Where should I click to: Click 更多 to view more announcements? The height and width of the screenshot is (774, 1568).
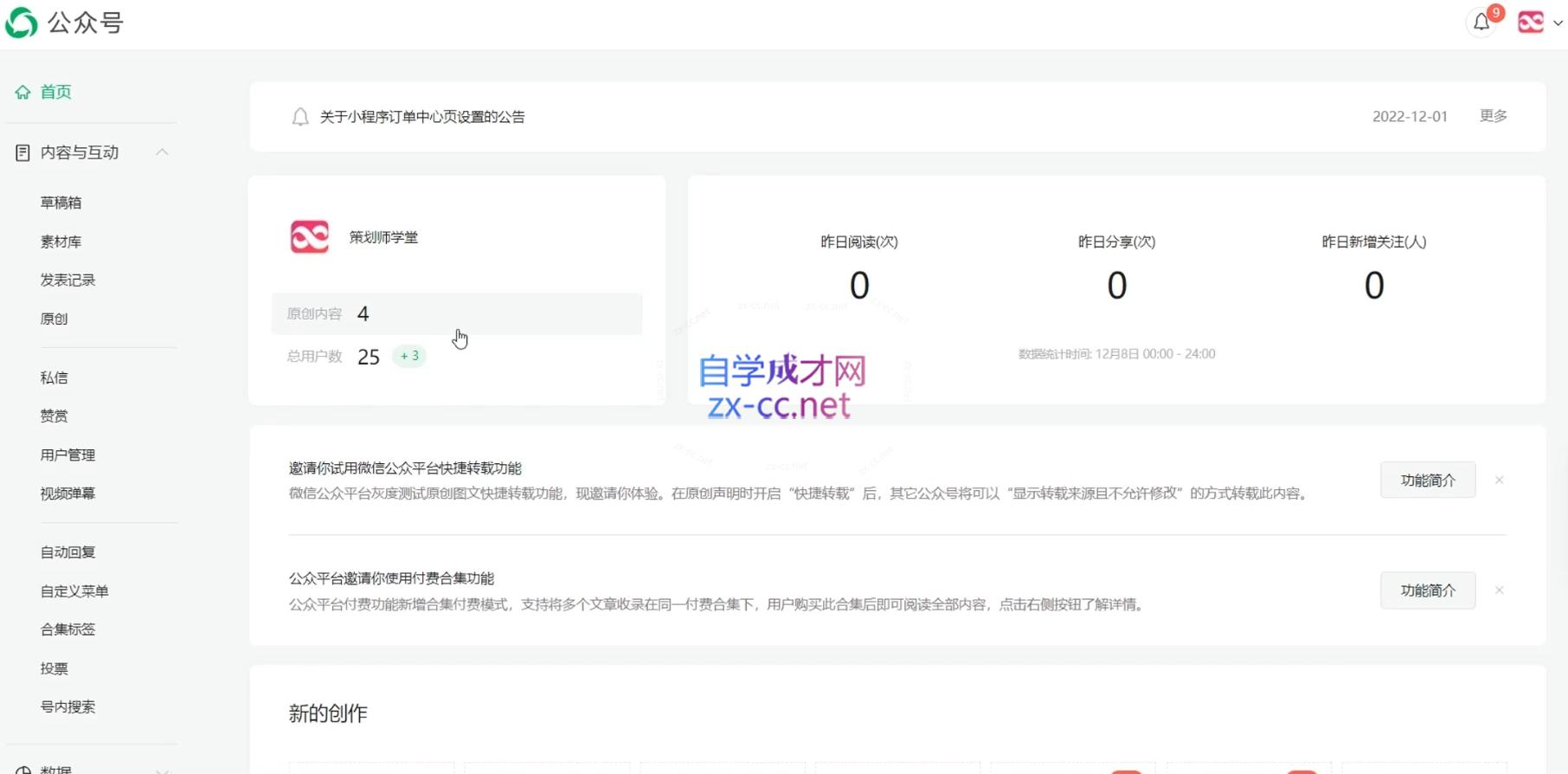coord(1493,116)
